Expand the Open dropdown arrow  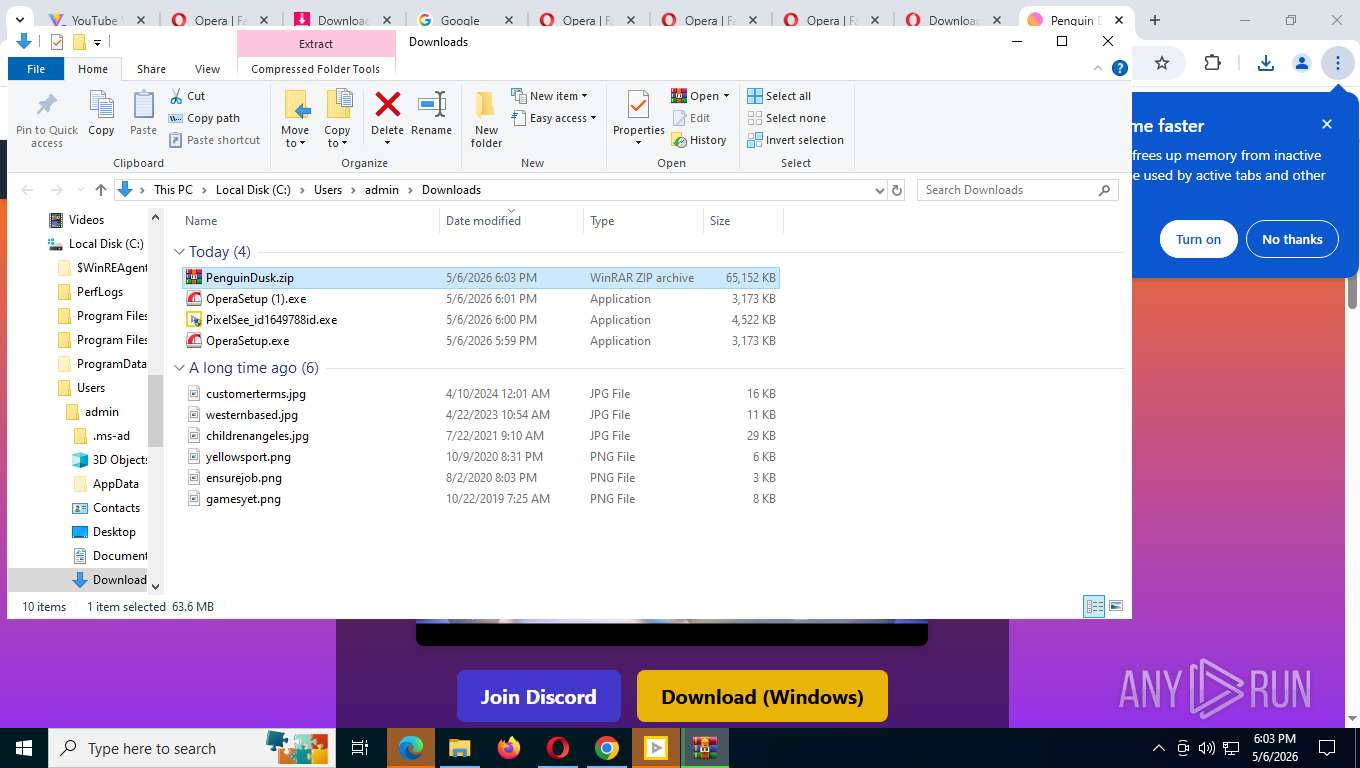click(726, 96)
